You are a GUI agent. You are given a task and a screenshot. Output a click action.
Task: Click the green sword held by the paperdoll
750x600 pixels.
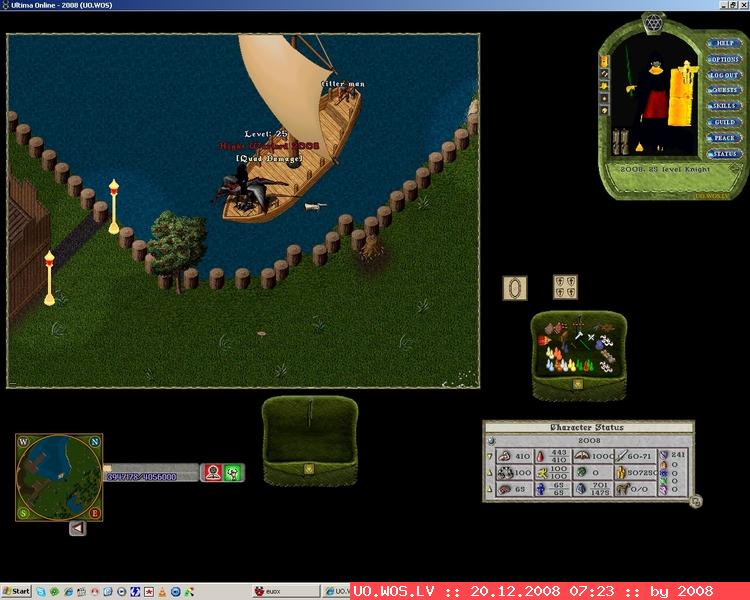tap(629, 72)
